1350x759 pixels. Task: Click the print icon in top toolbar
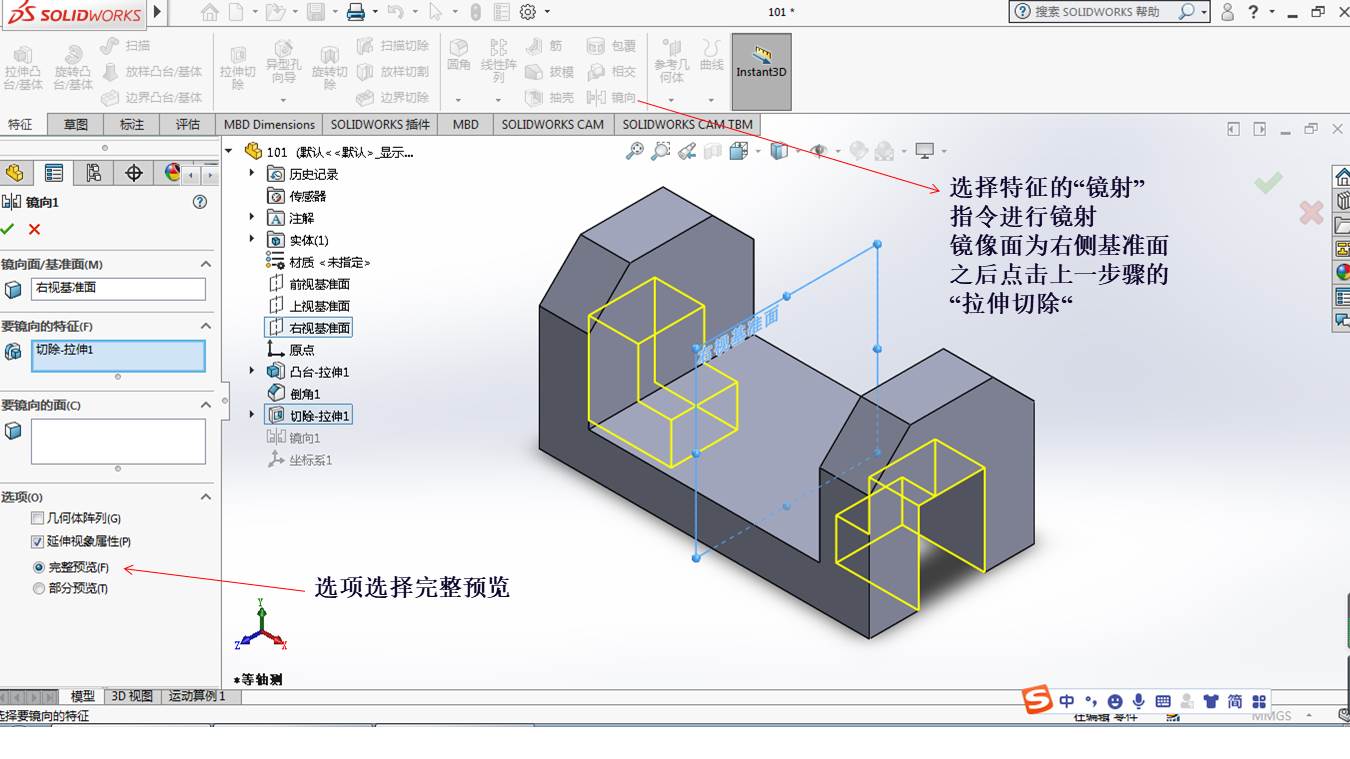coord(356,12)
